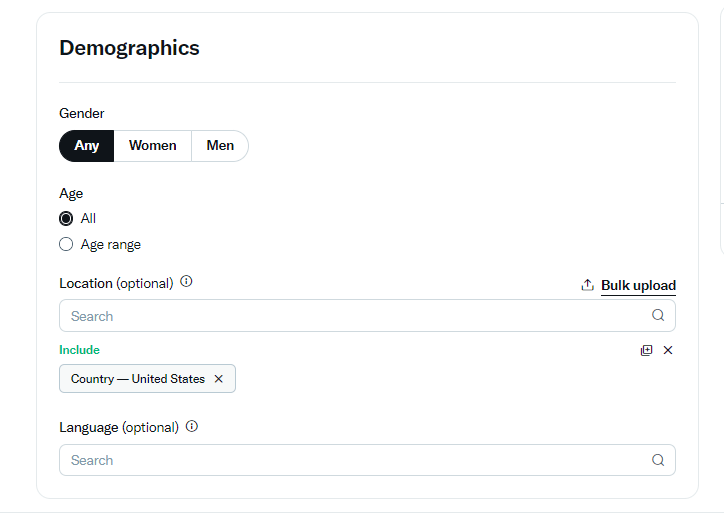724x516 pixels.
Task: Click the Include label
Action: coord(79,350)
